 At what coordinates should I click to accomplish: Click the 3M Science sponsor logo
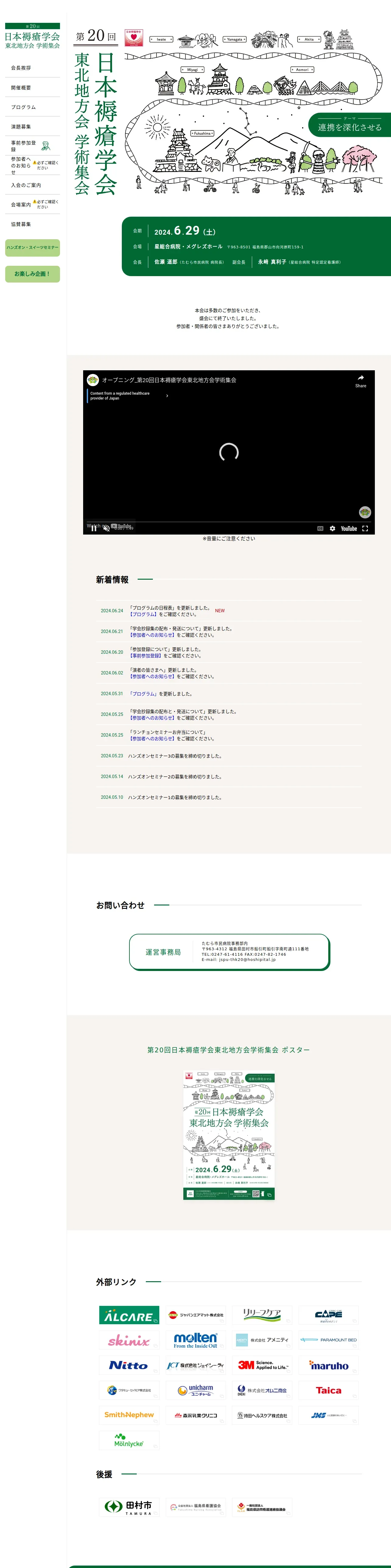point(262,1365)
